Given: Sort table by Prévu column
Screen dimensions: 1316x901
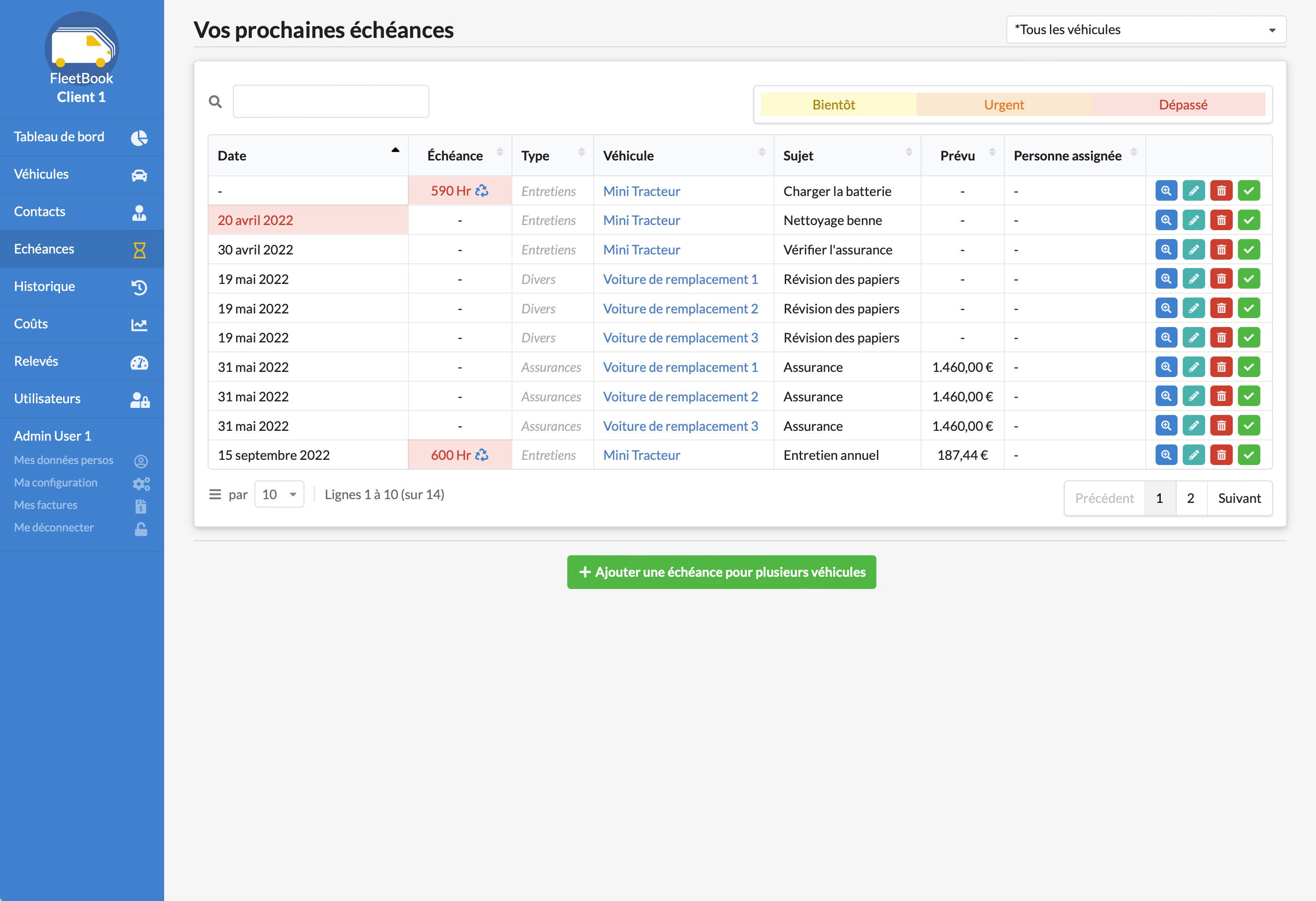Looking at the screenshot, I should click(962, 156).
